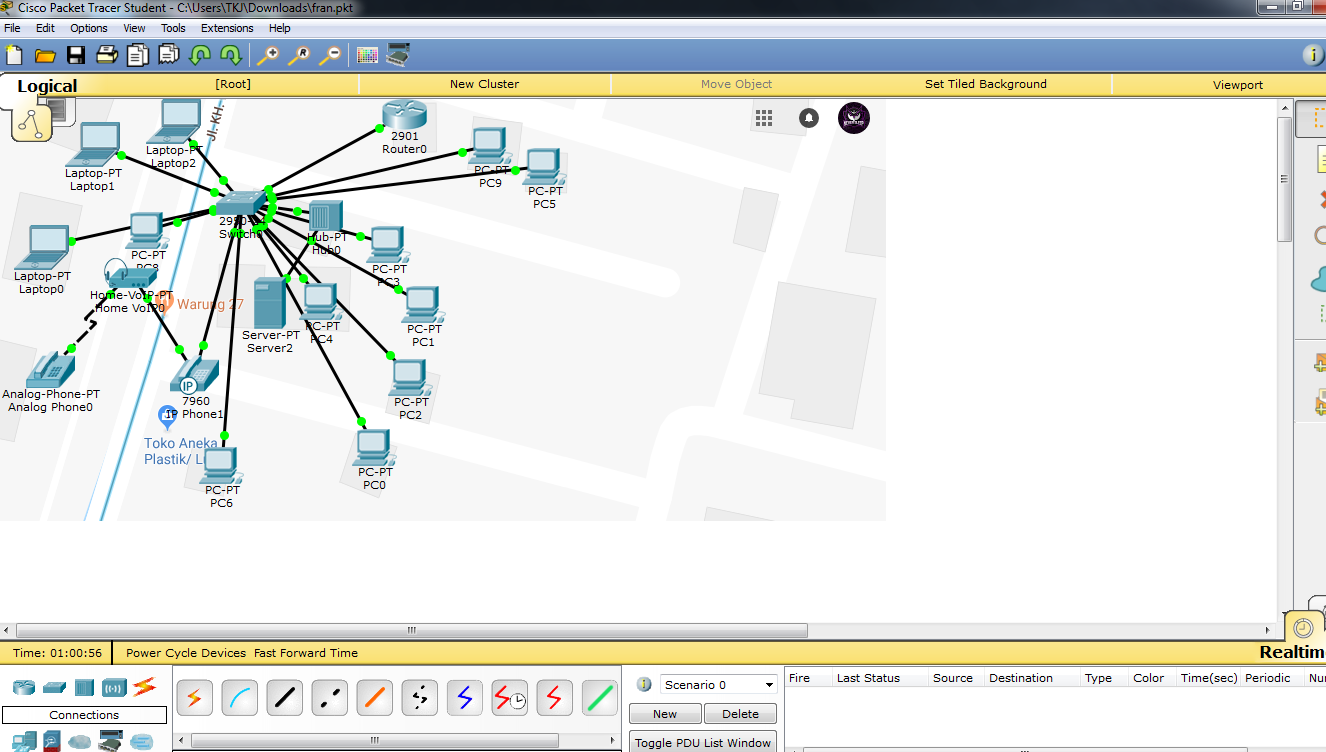Image resolution: width=1326 pixels, height=752 pixels.
Task: Open the Help menu
Action: (x=280, y=28)
